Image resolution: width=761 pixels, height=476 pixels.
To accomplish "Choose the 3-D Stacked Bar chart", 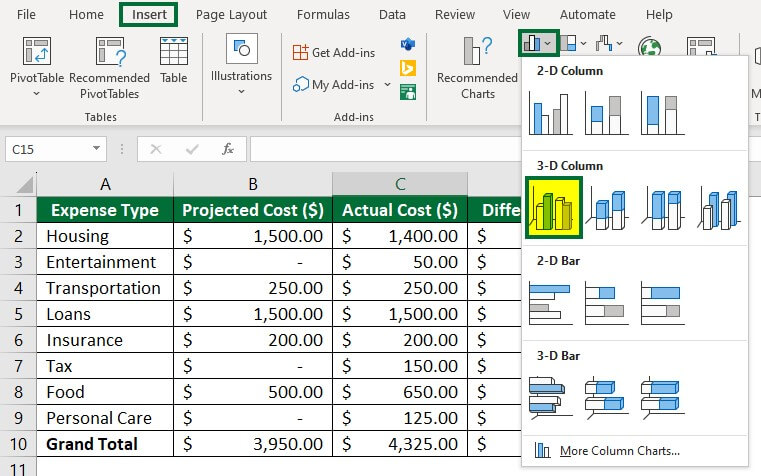I will click(x=606, y=397).
